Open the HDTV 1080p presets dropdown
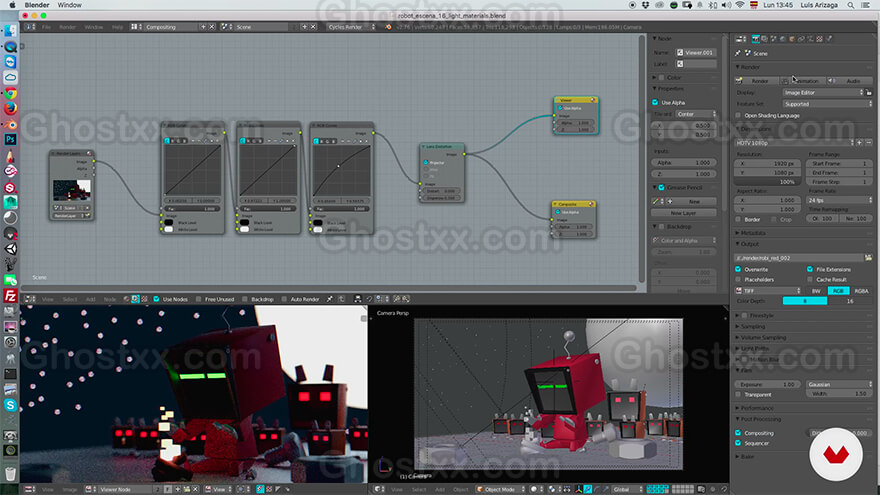 [794, 143]
